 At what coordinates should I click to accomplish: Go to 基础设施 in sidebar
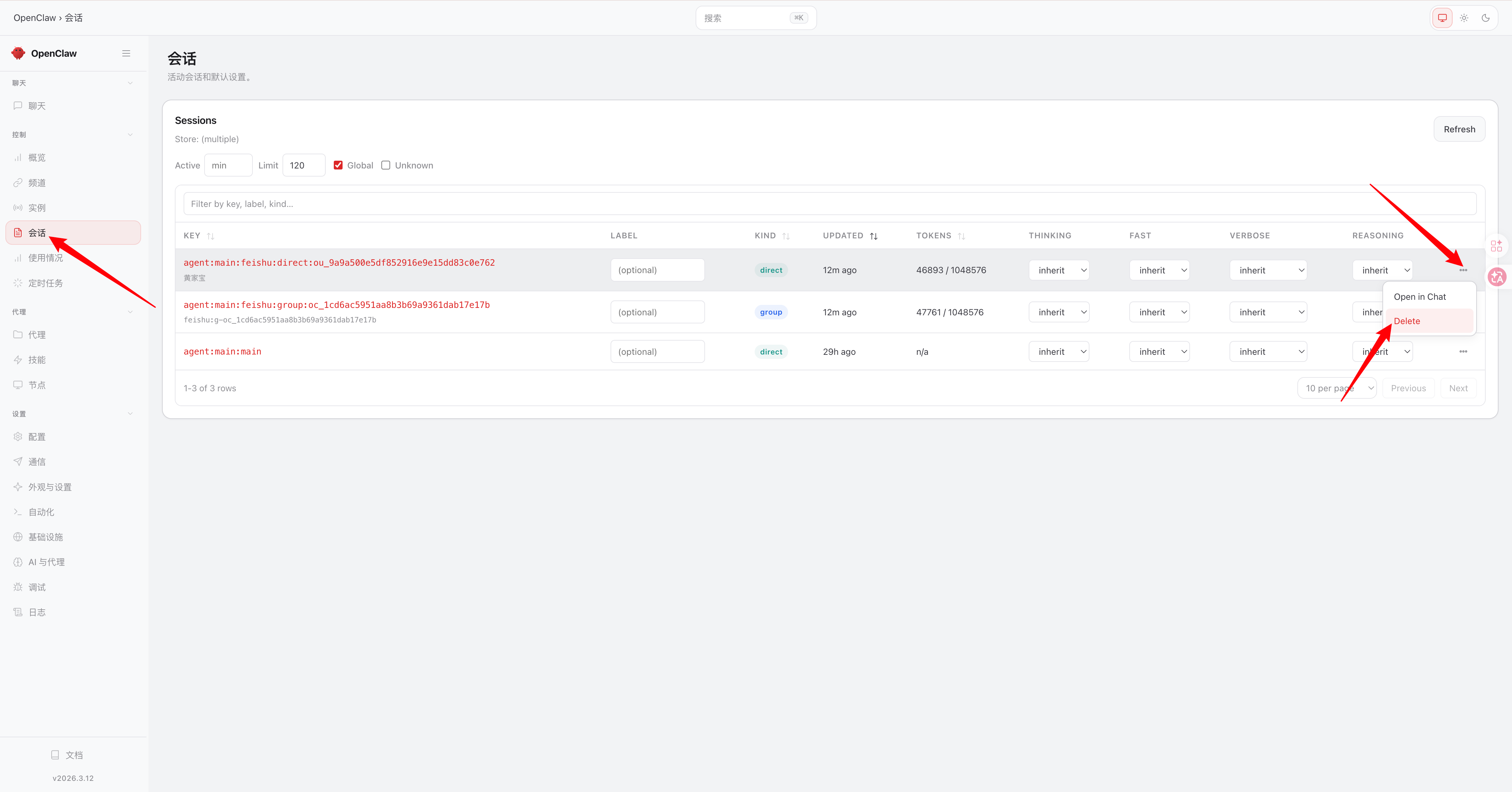pos(73,537)
